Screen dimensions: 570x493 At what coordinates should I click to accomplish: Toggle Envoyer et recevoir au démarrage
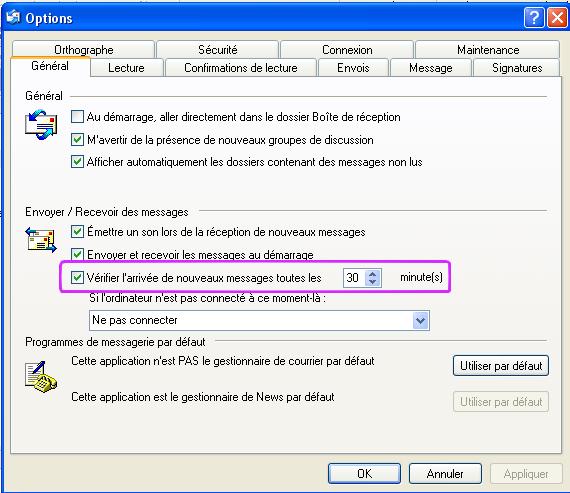(77, 254)
